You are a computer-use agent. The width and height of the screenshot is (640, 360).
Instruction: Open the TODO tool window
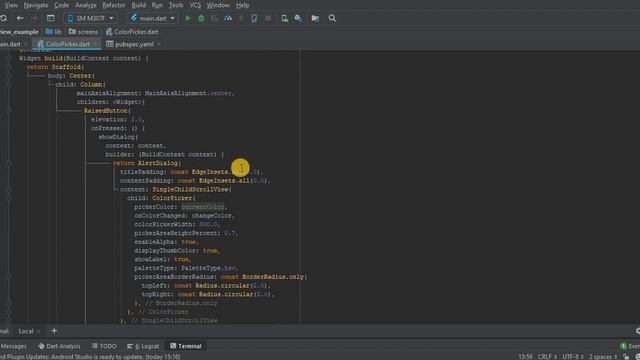pos(104,346)
